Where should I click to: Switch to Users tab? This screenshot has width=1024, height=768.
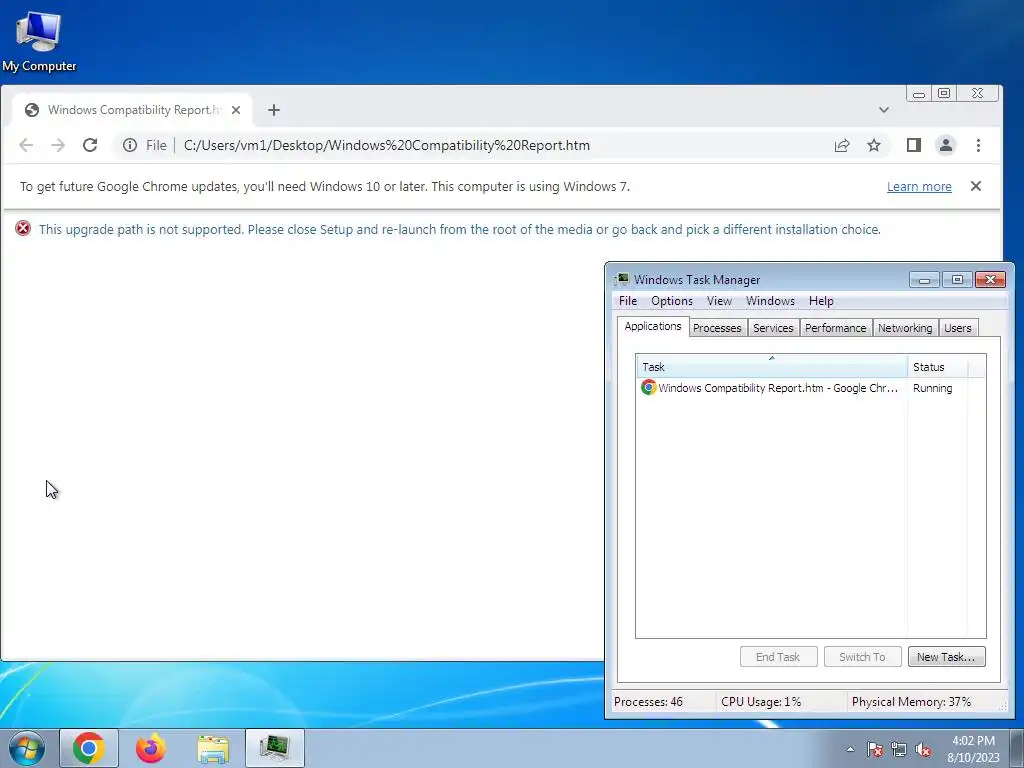click(957, 328)
